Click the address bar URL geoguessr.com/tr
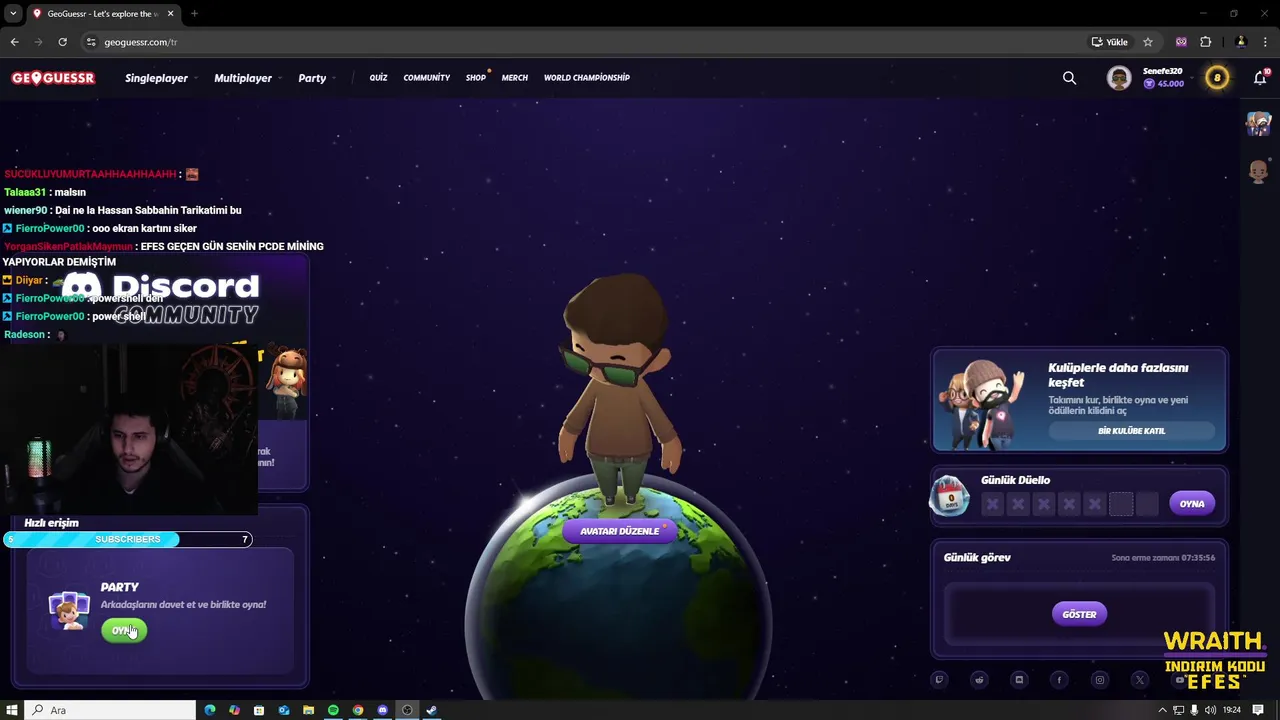1280x720 pixels. tap(141, 42)
